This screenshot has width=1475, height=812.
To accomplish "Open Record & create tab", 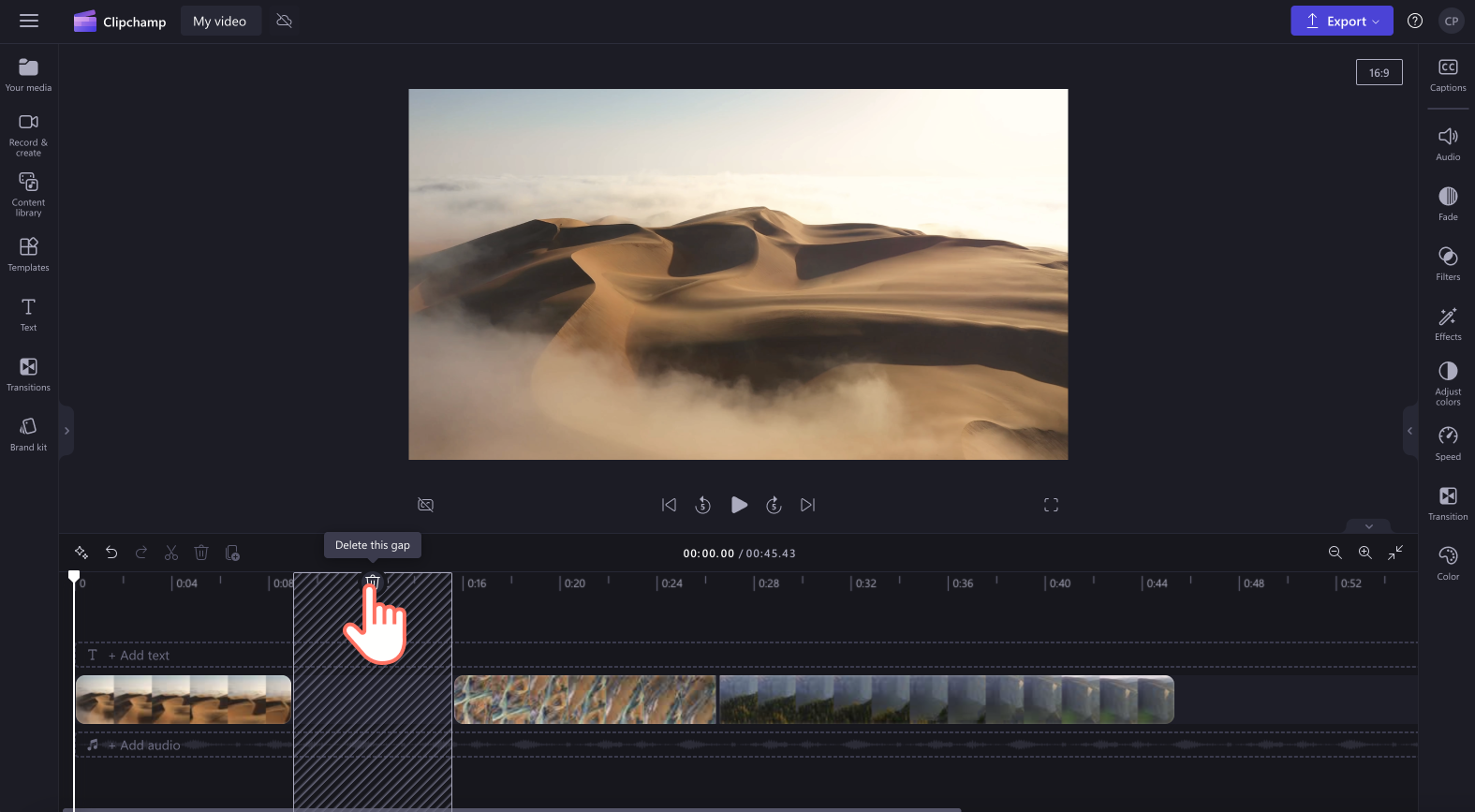I will (28, 135).
